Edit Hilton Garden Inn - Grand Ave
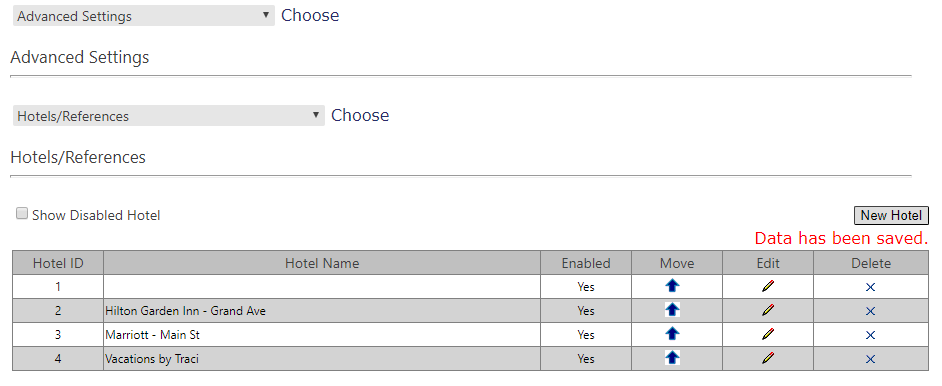Screen dimensions: 942x386 (x=768, y=310)
